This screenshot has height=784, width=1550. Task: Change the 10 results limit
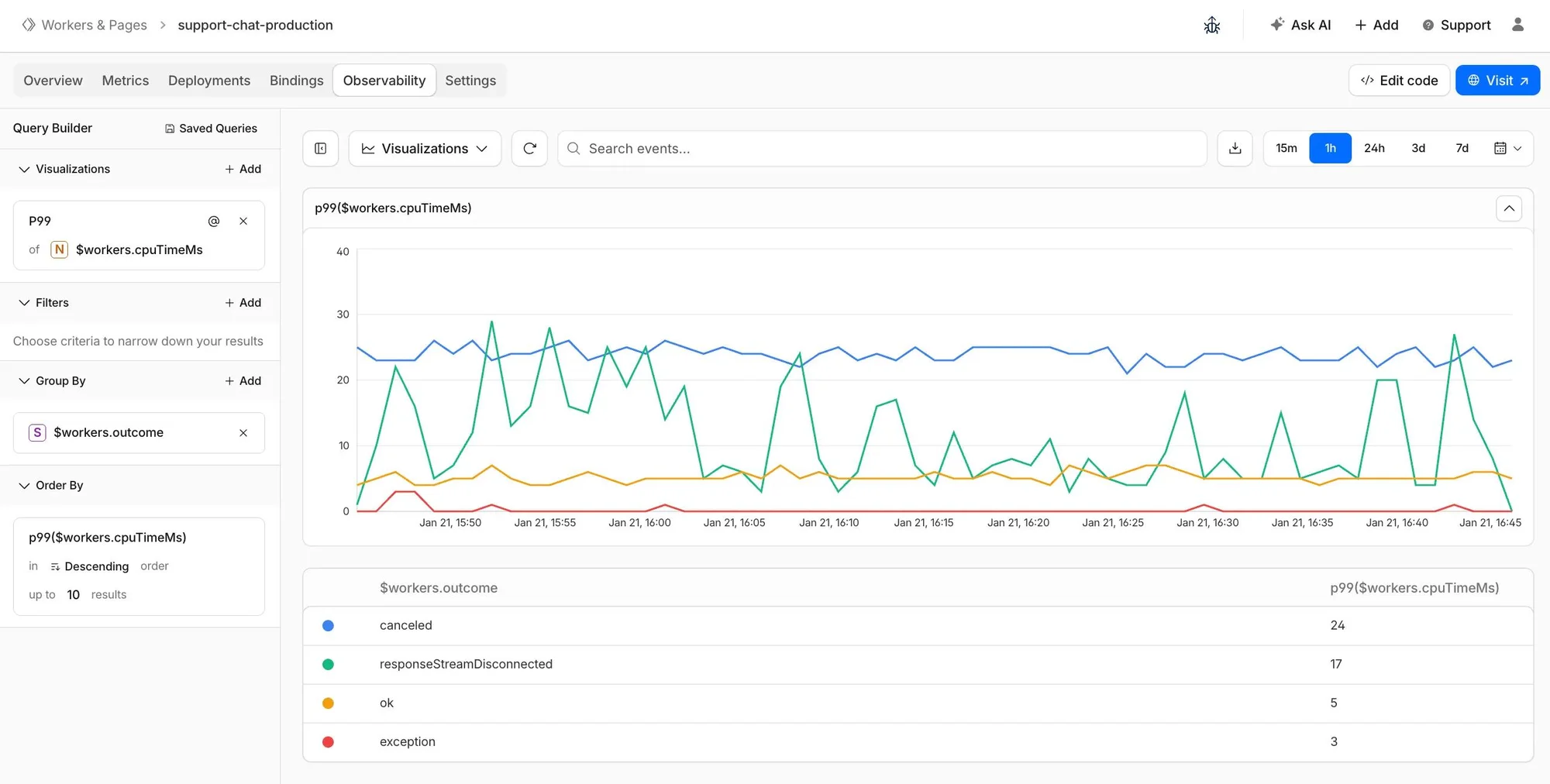click(x=74, y=595)
